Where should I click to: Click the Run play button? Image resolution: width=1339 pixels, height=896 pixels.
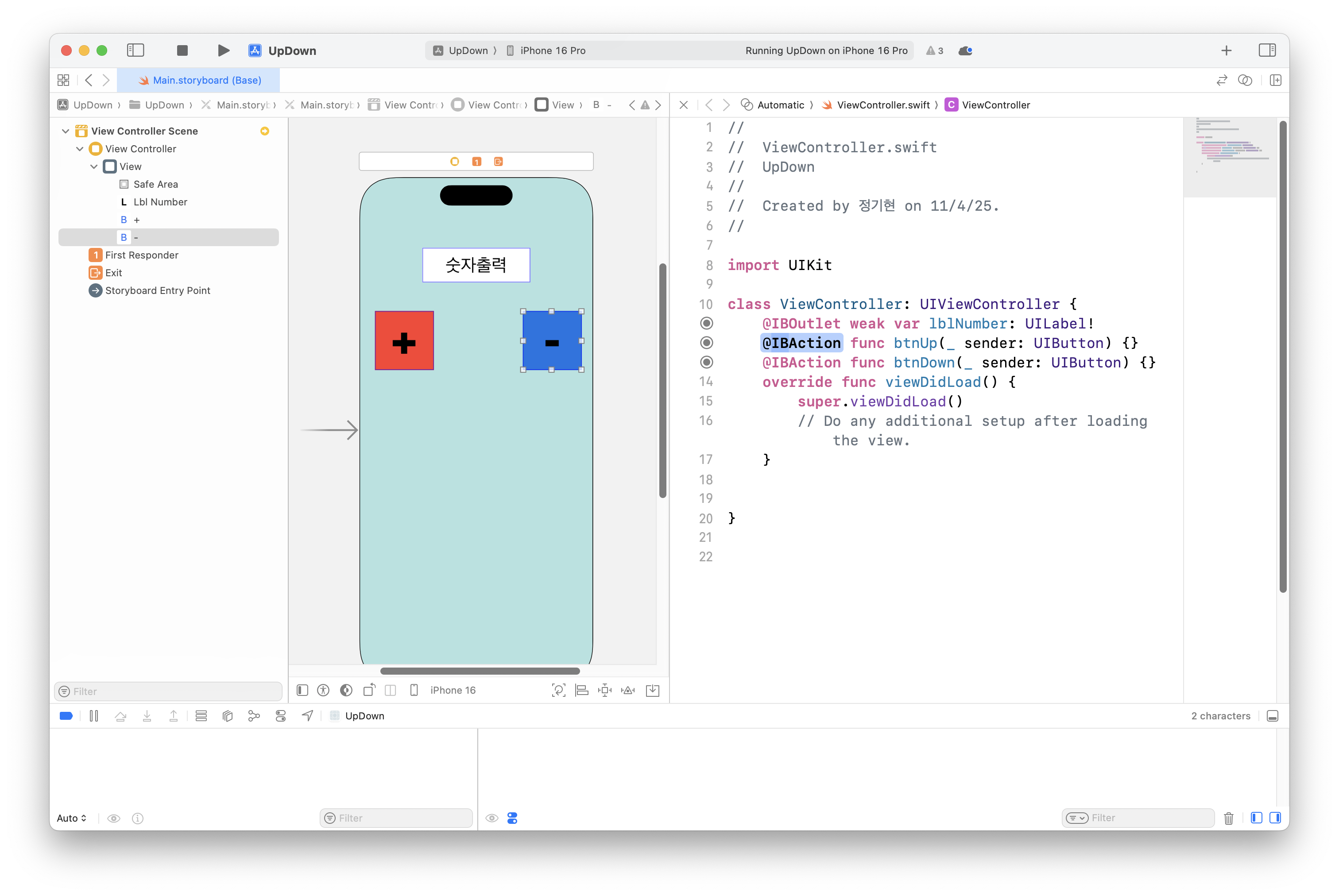coord(224,50)
